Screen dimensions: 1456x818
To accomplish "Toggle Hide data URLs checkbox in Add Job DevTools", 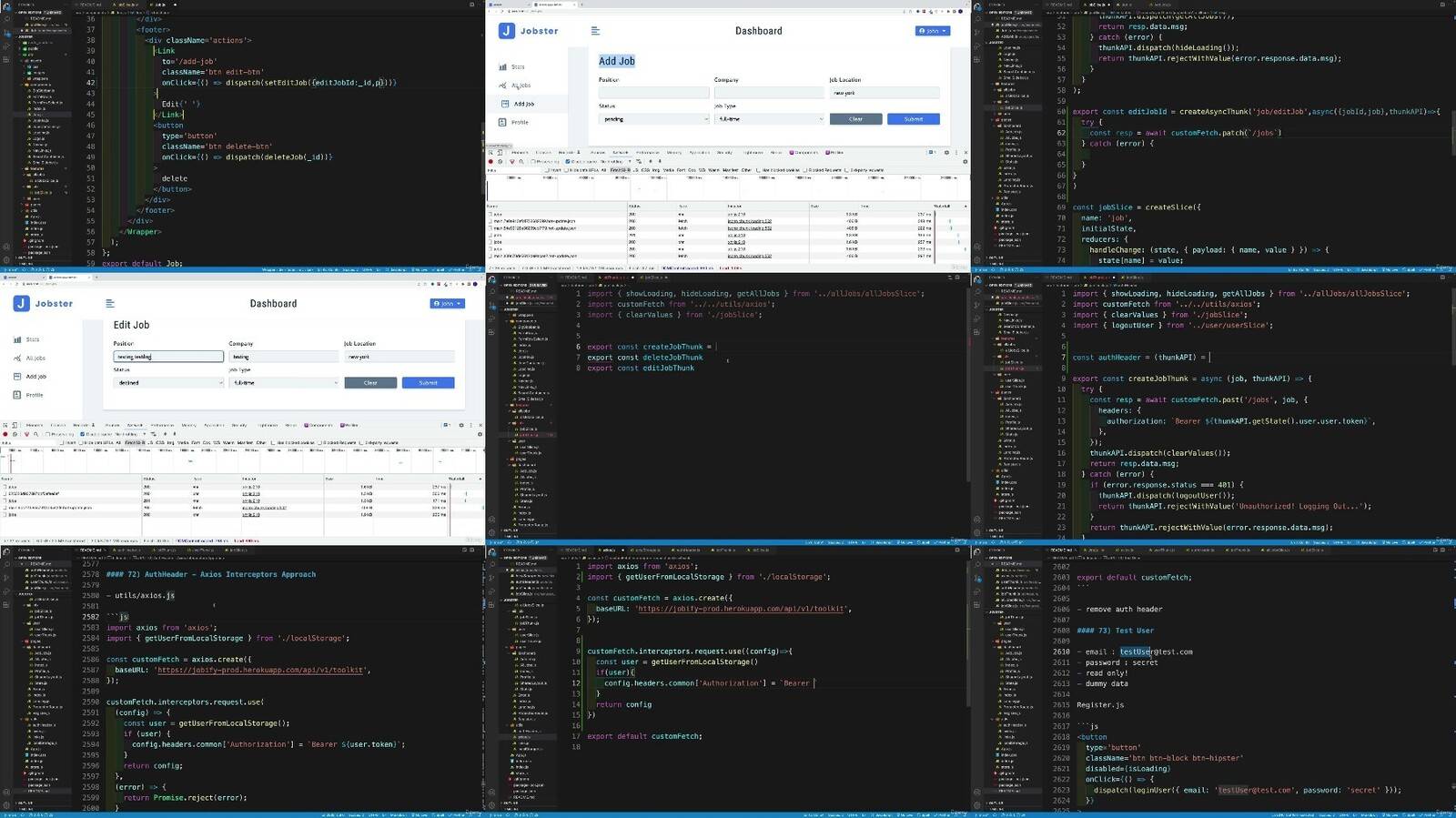I will tap(566, 170).
